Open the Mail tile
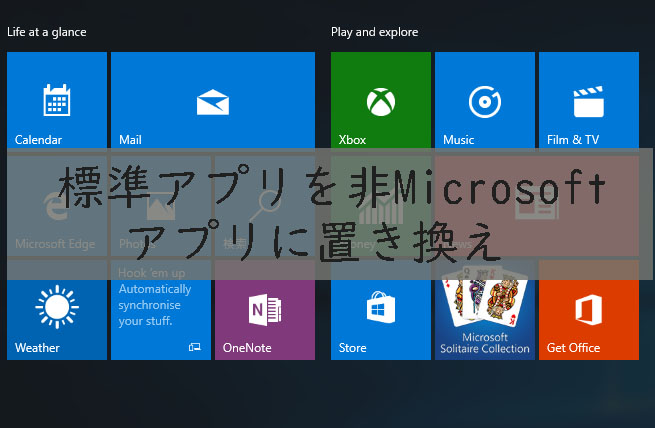The width and height of the screenshot is (655, 428). point(213,100)
